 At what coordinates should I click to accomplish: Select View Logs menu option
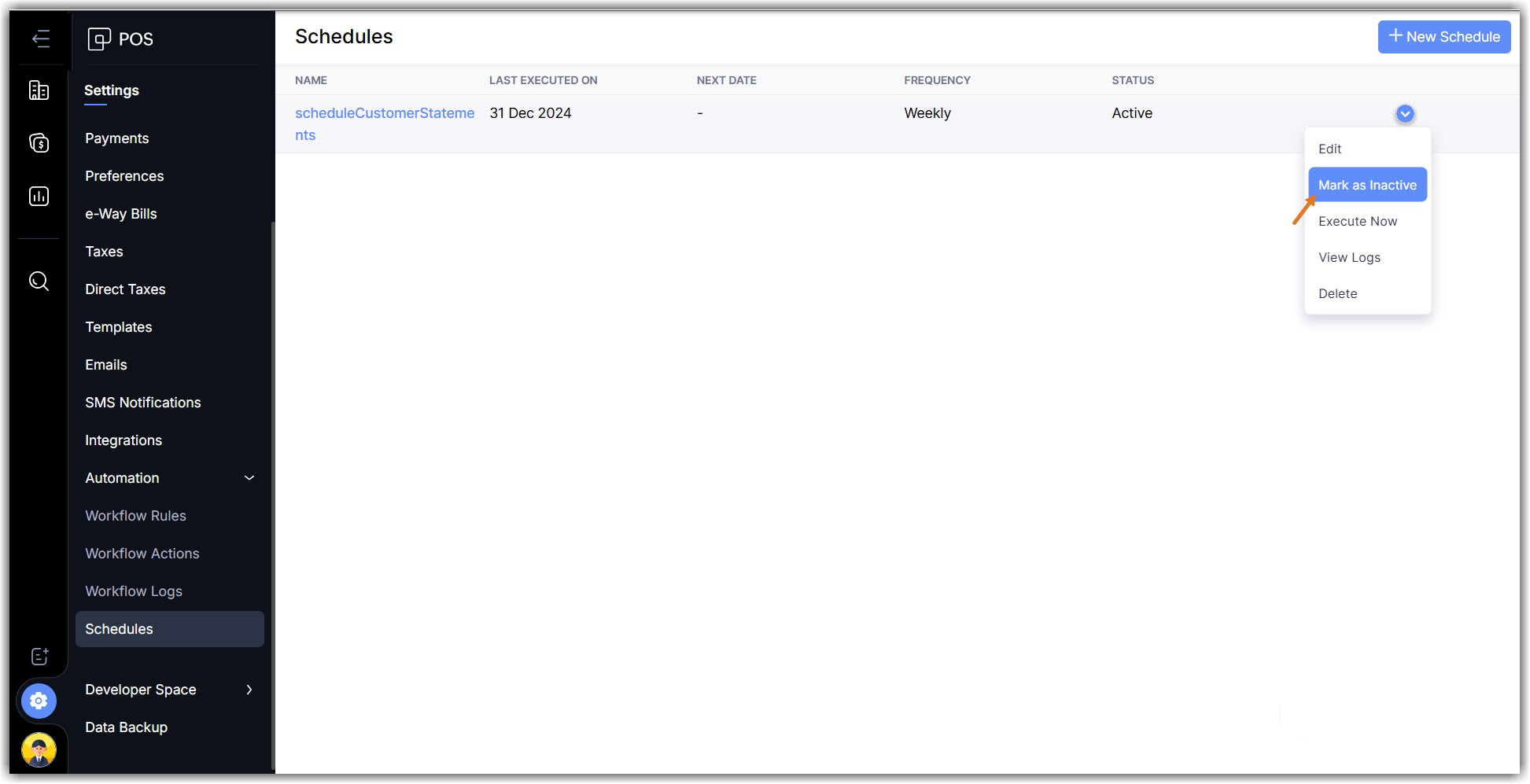[x=1367, y=257]
